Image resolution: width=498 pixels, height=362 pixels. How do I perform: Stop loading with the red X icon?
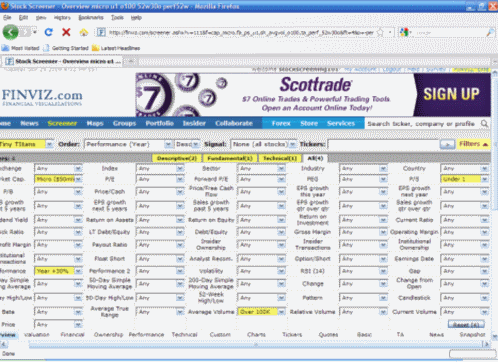click(x=66, y=32)
